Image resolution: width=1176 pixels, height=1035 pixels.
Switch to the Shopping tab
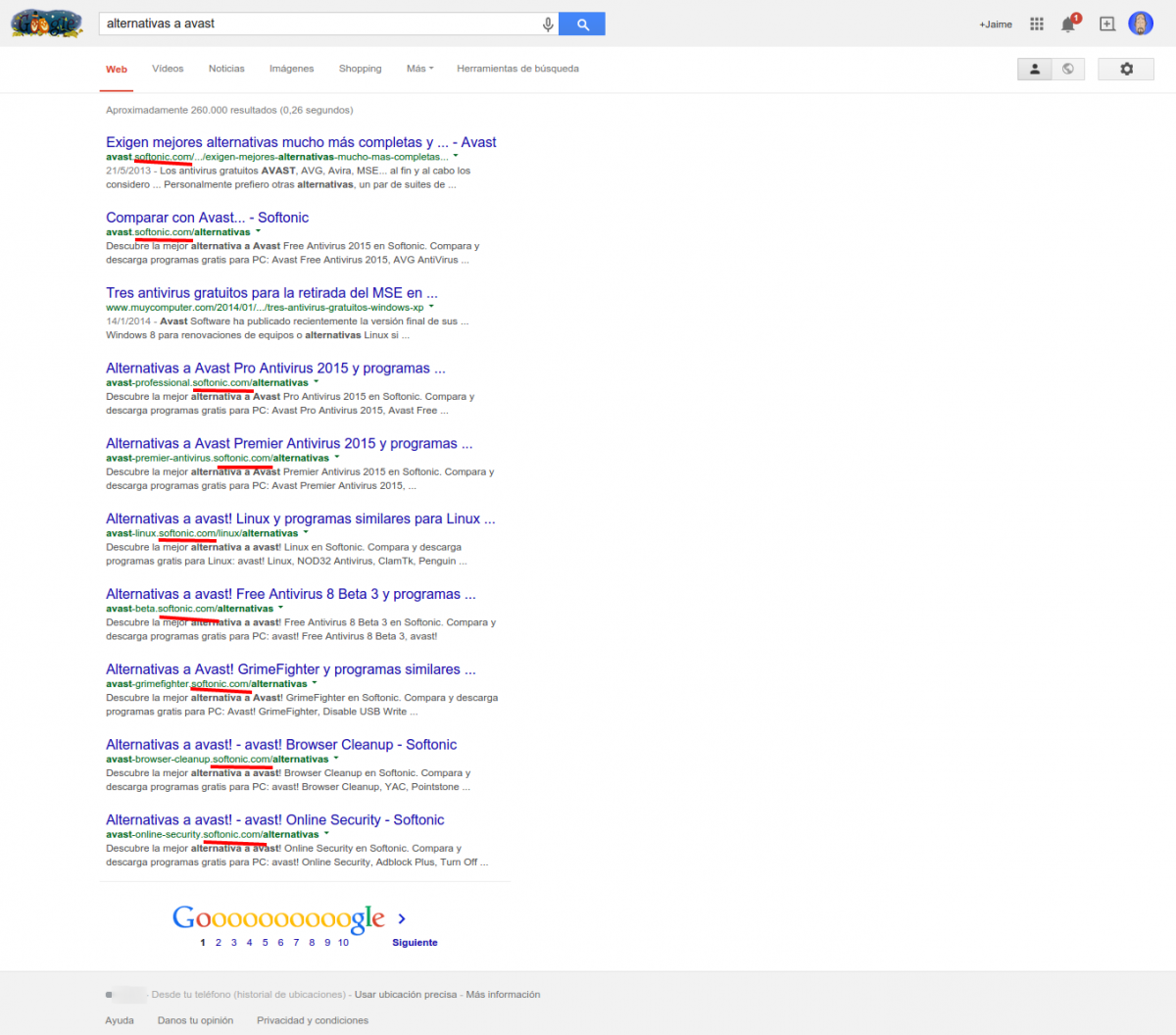(360, 69)
